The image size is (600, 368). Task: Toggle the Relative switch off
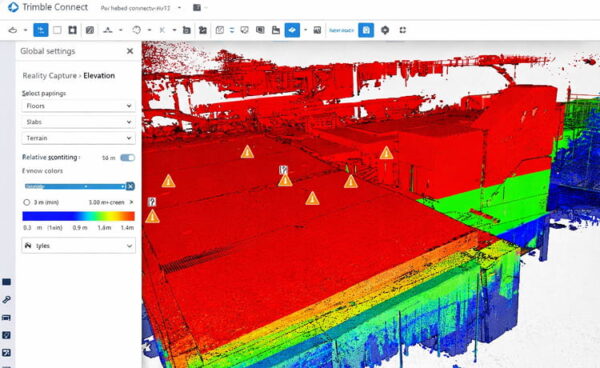pyautogui.click(x=127, y=158)
